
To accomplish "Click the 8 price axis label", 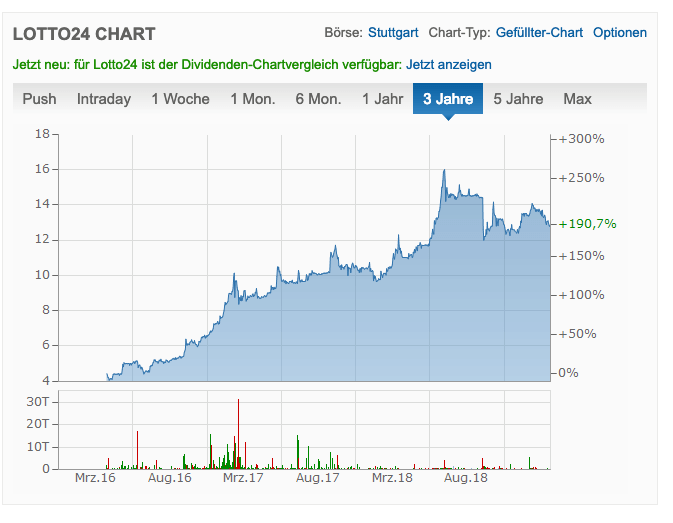I will point(46,310).
